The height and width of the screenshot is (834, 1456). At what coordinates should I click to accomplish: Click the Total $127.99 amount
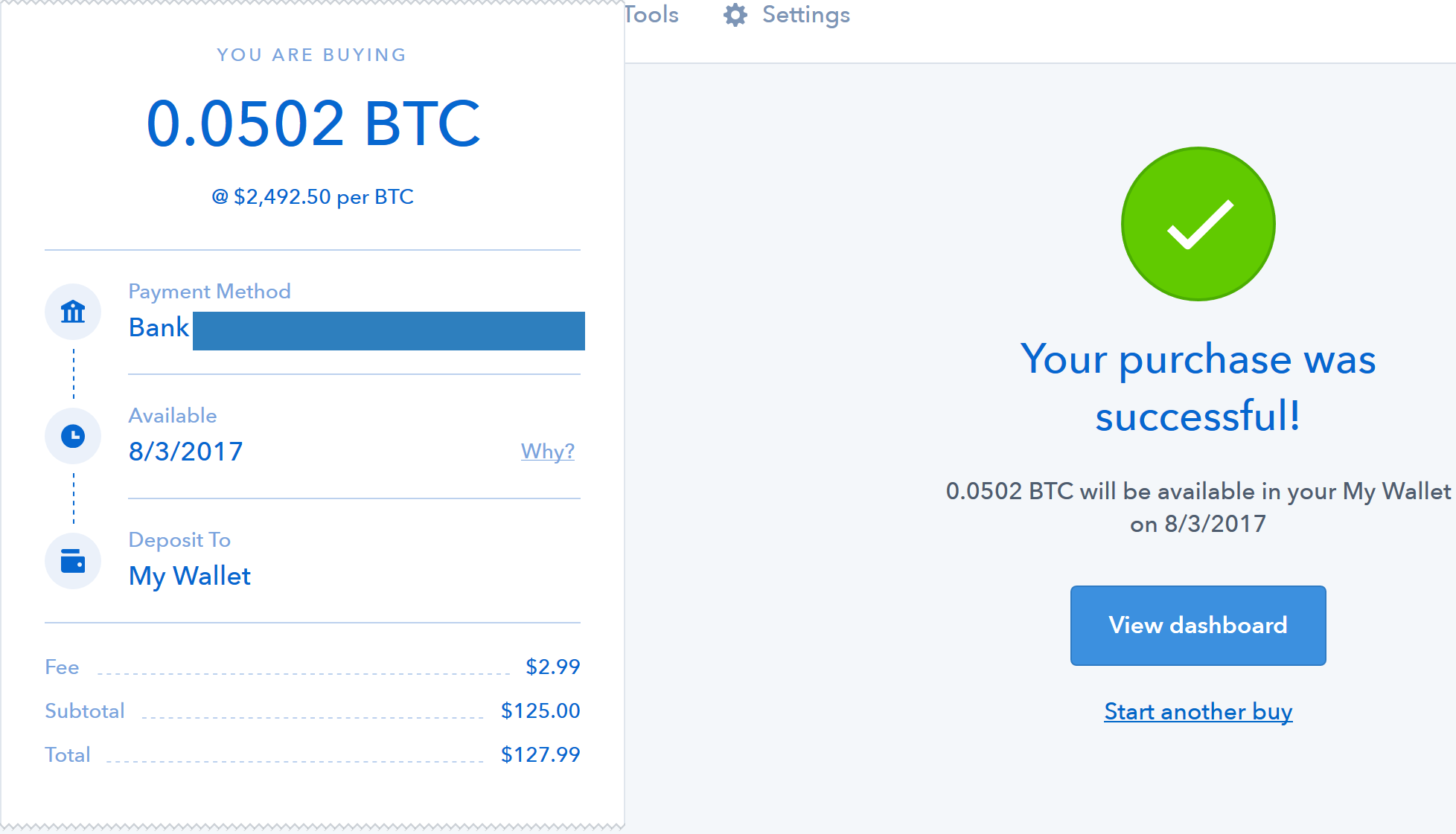point(540,754)
